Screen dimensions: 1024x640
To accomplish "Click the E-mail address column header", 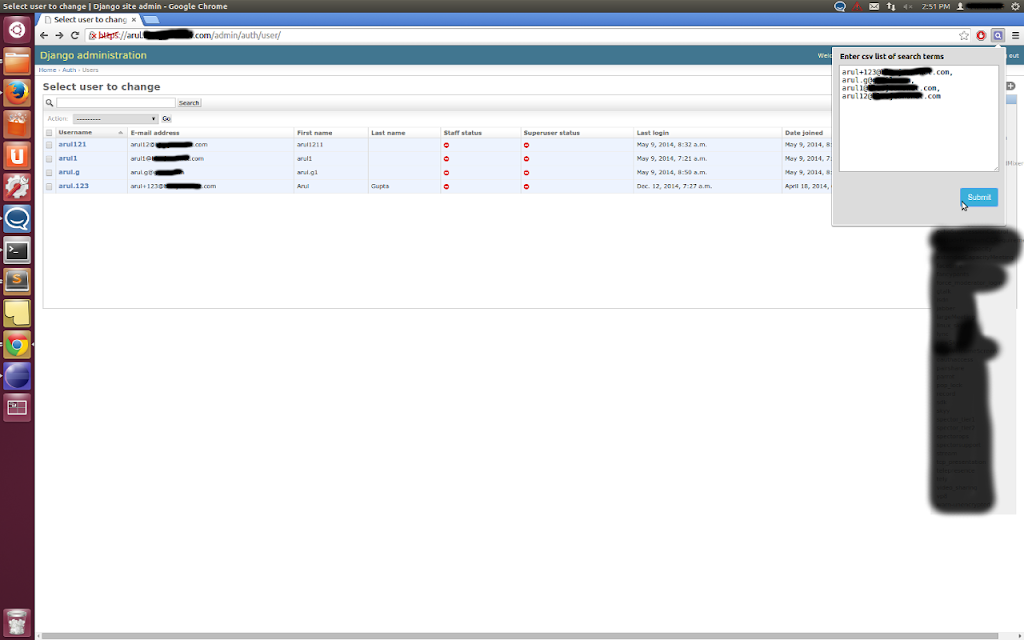I will (x=156, y=133).
